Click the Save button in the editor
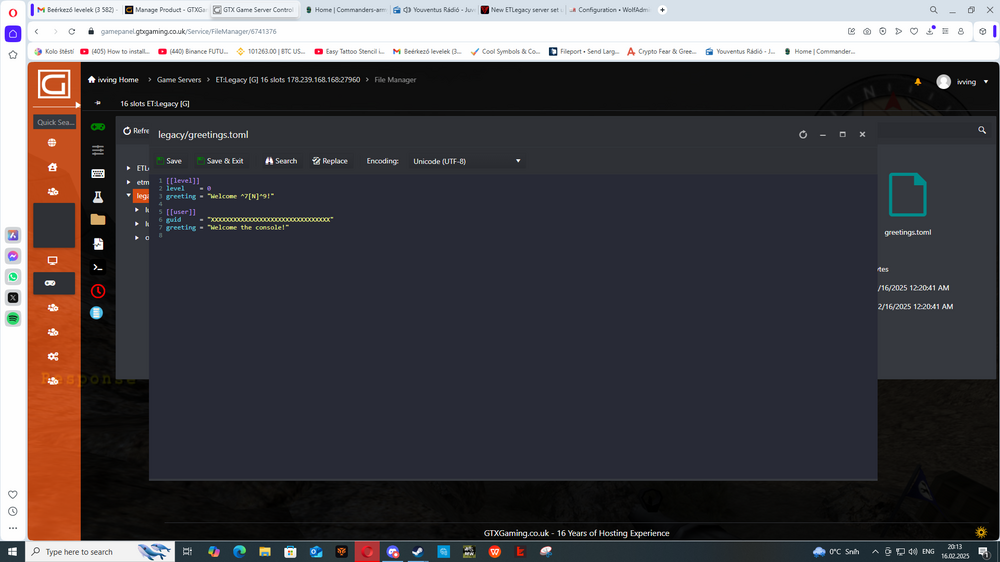Viewport: 1000px width, 562px height. [169, 161]
